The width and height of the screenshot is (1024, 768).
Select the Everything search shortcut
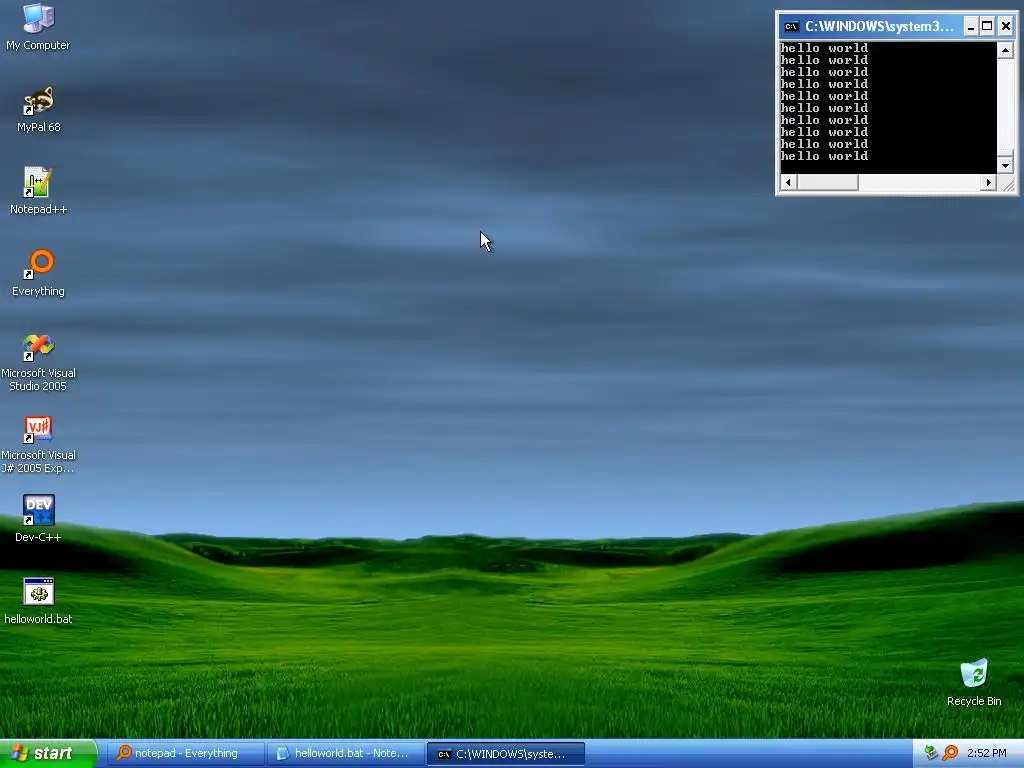point(38,273)
